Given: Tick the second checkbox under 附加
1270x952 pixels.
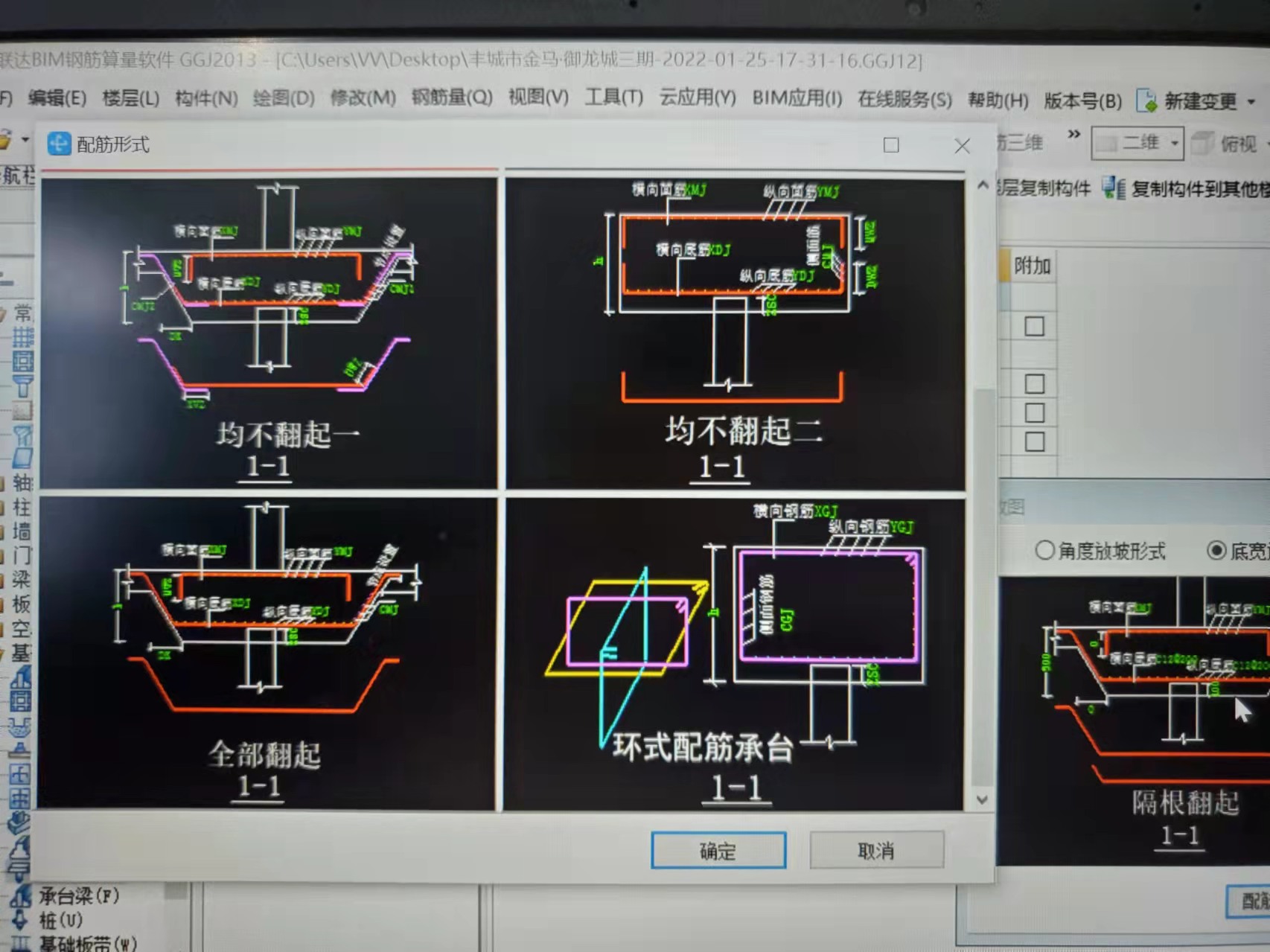Looking at the screenshot, I should point(1034,383).
